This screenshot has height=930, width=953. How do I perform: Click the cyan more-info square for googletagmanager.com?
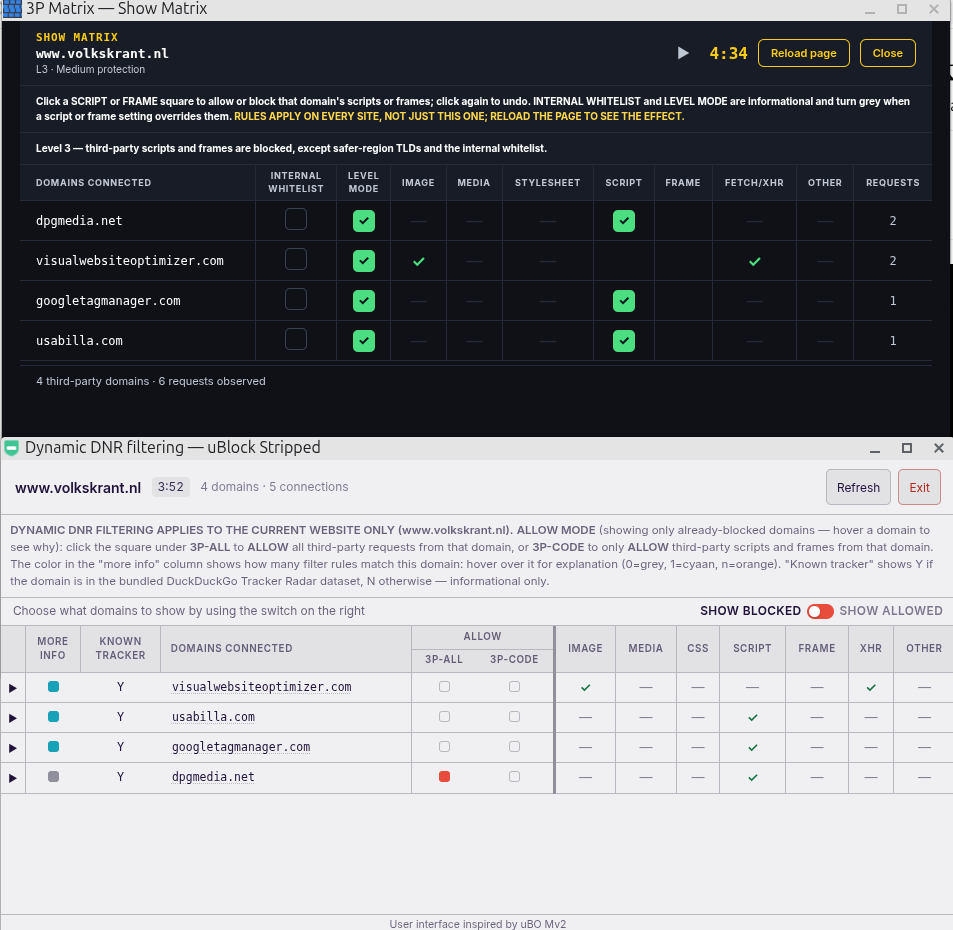point(53,746)
